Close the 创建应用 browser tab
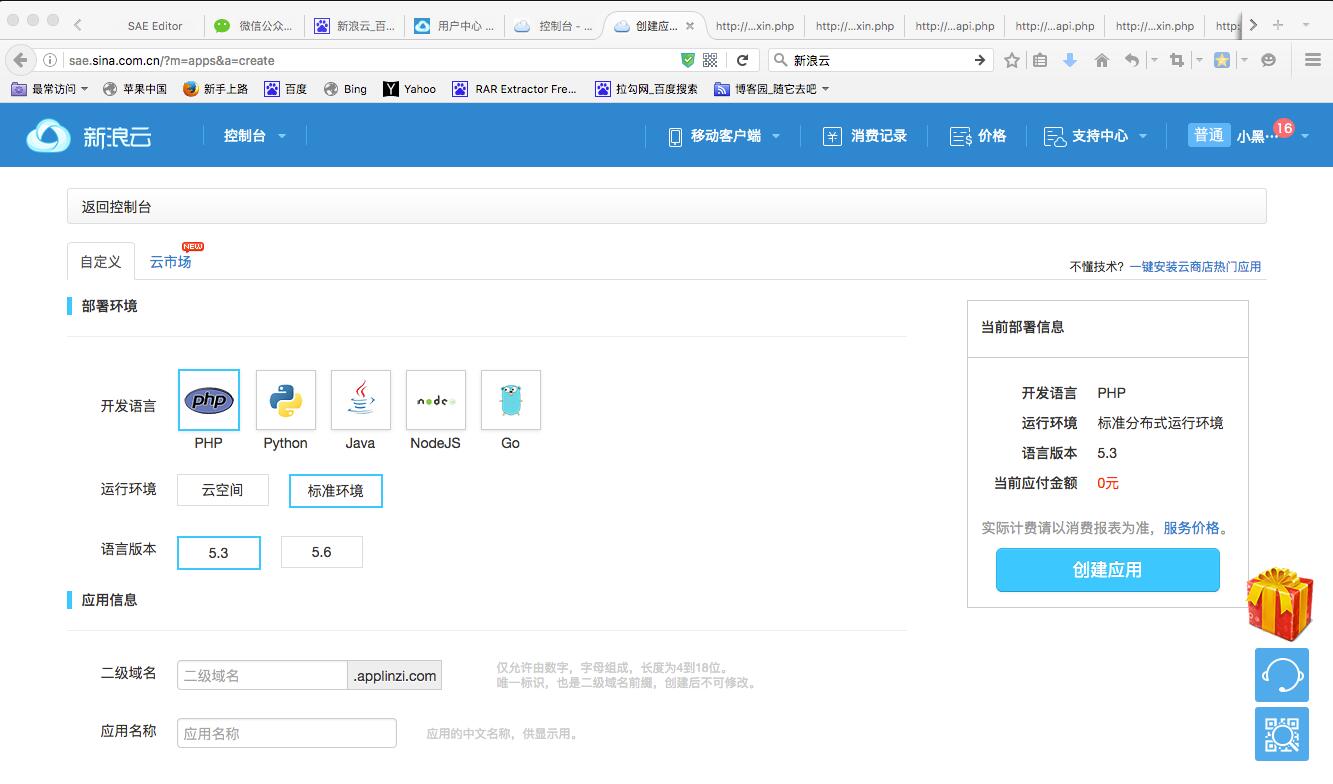 [x=690, y=26]
